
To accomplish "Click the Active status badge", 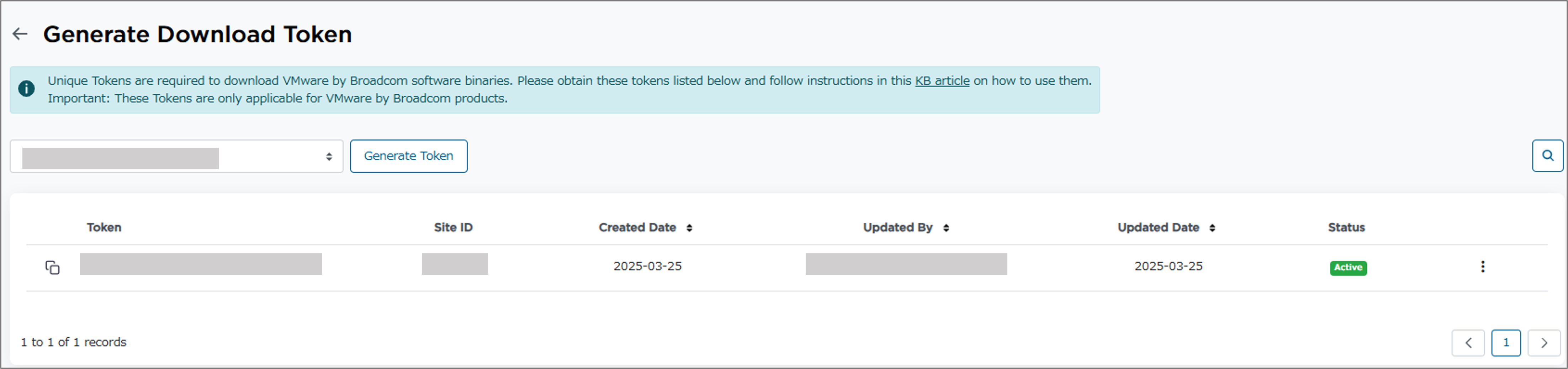I will pos(1348,268).
